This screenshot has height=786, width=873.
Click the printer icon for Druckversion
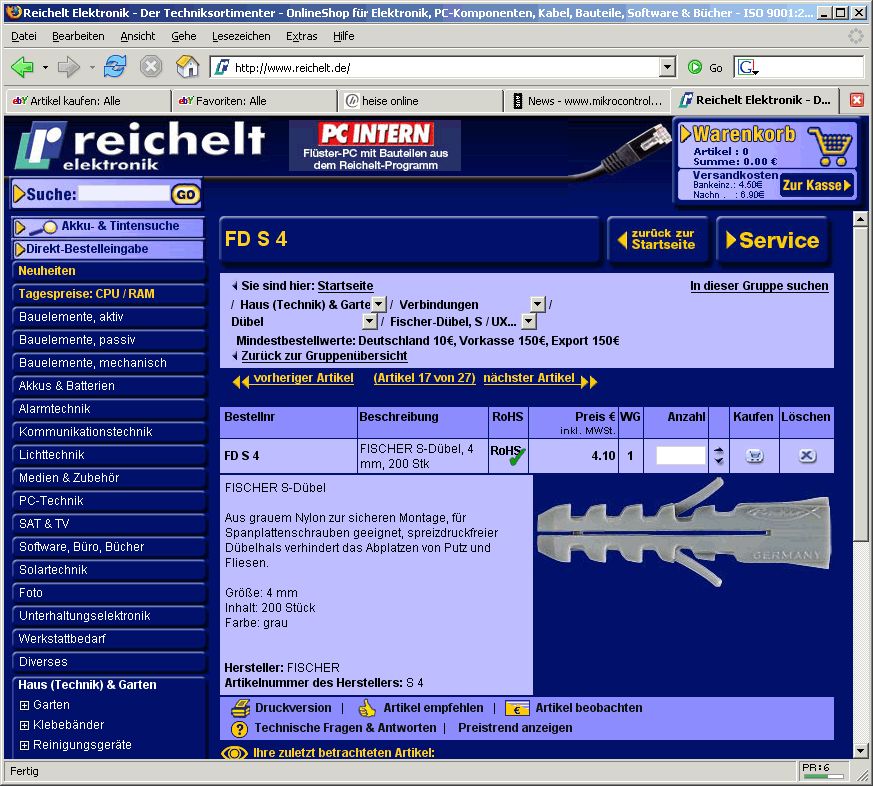click(x=240, y=708)
